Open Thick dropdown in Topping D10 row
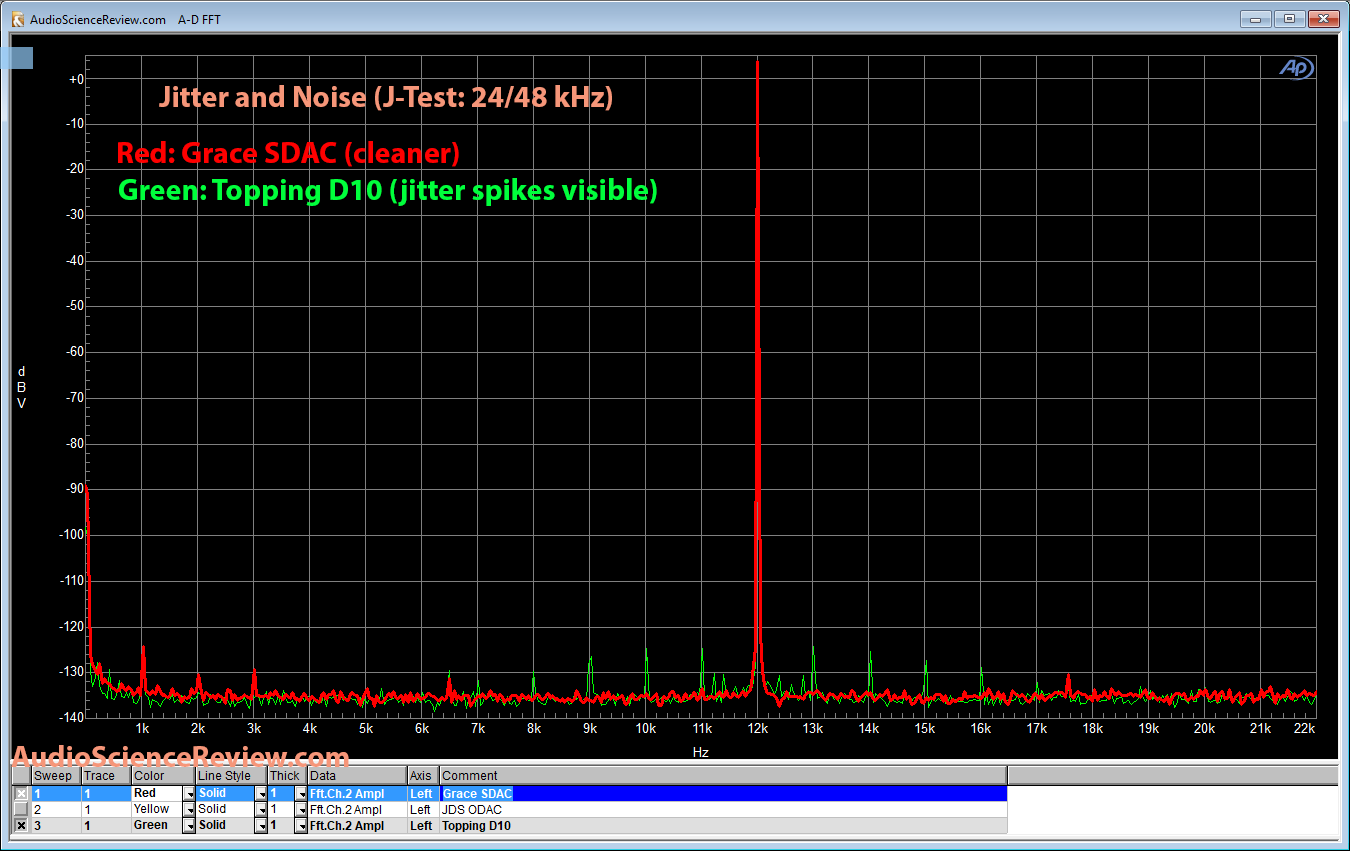The height and width of the screenshot is (851, 1350). [x=301, y=826]
